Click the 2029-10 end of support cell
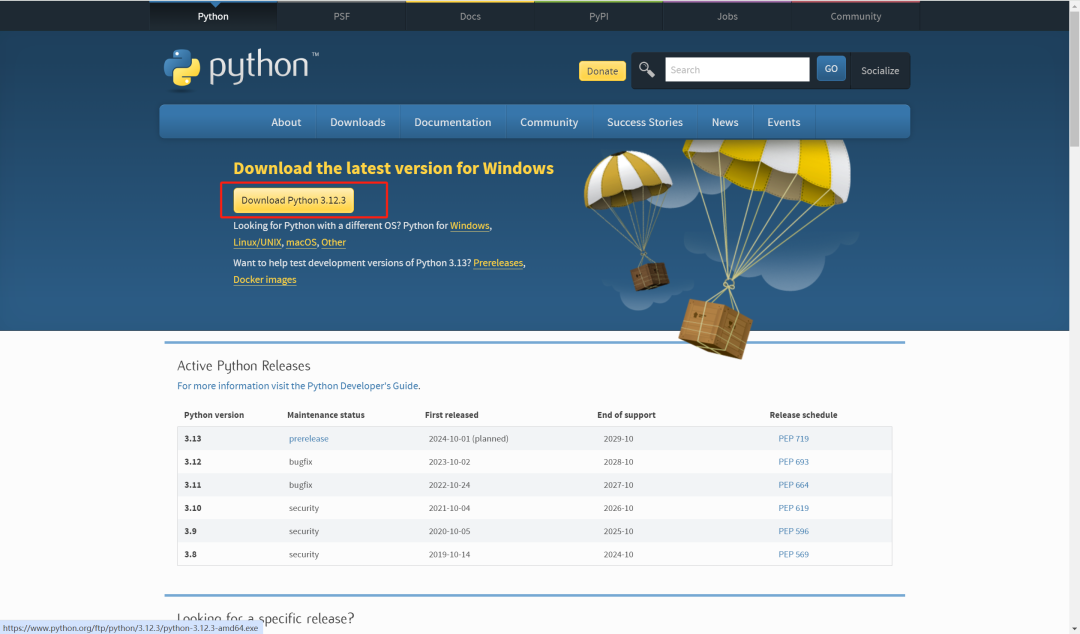 (x=619, y=439)
